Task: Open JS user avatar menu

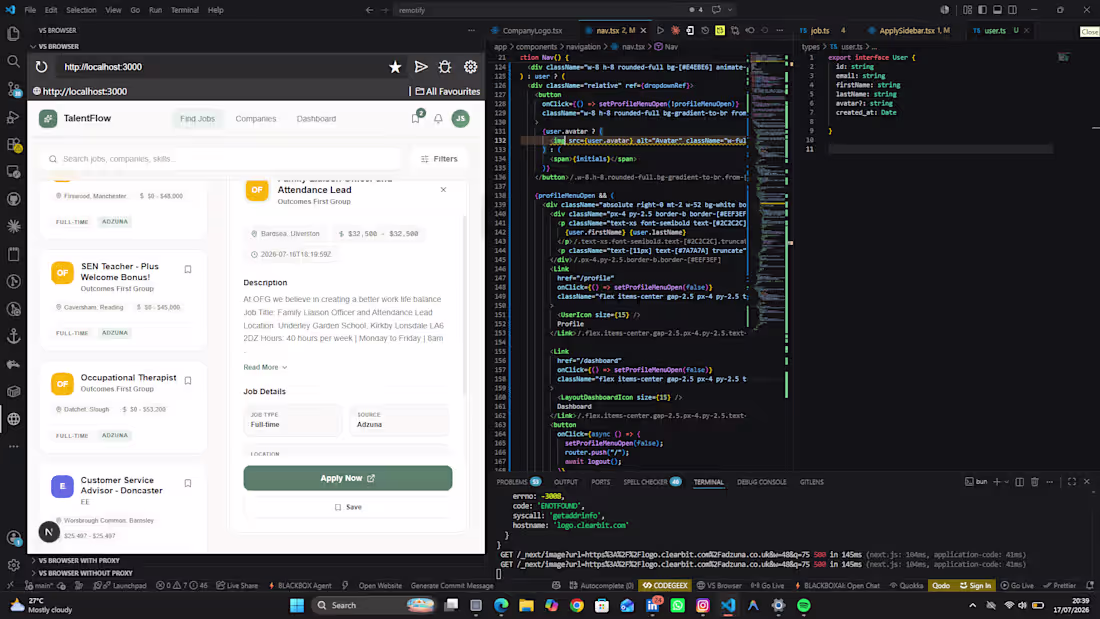Action: click(460, 119)
